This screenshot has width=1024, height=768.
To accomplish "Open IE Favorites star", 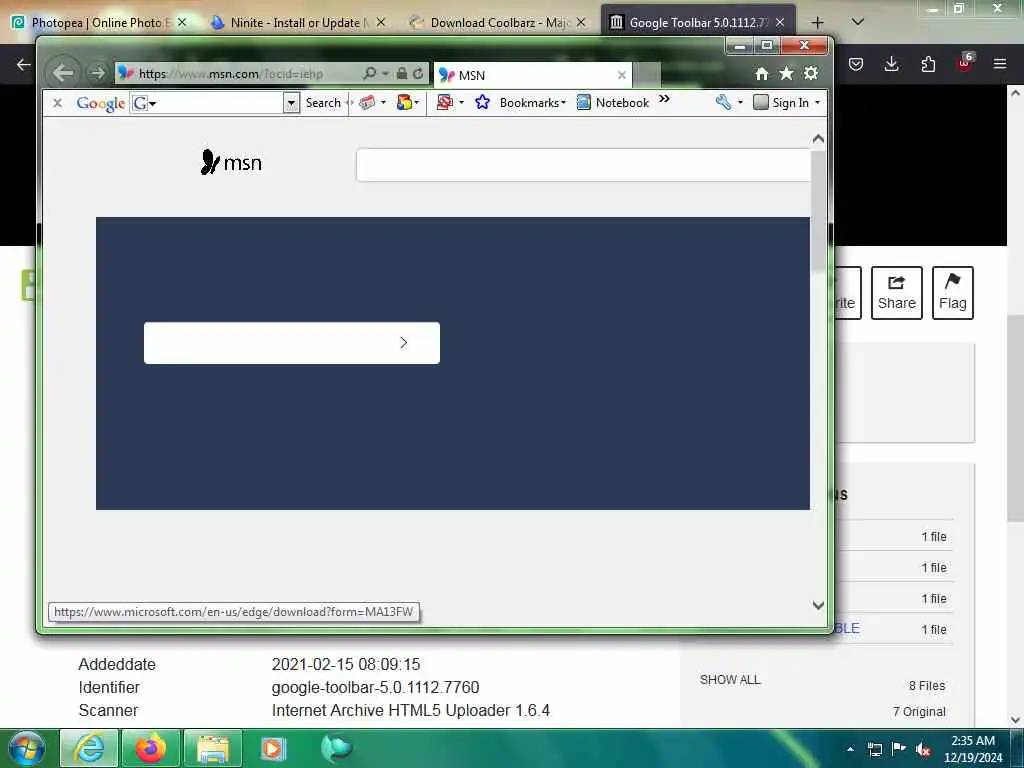I will pos(786,74).
